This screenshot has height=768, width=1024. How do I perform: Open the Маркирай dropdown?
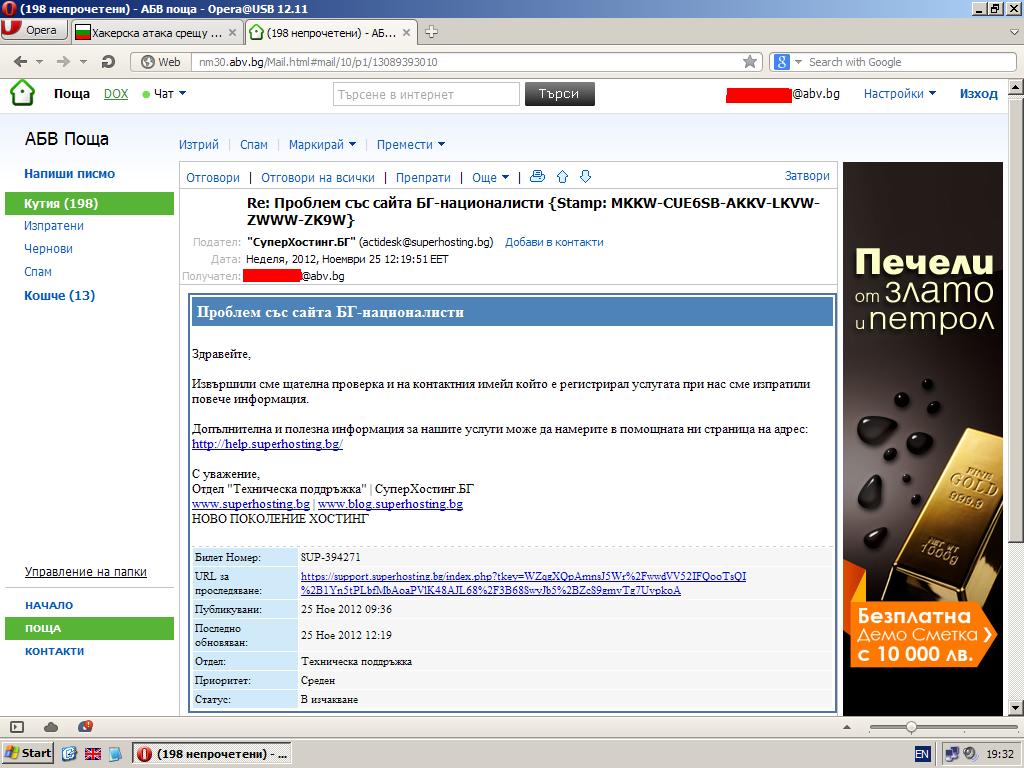[x=323, y=144]
